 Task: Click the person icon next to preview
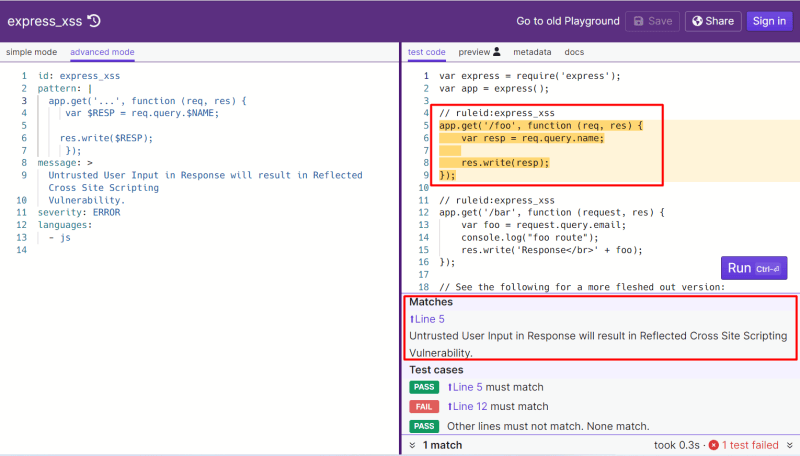click(x=497, y=52)
